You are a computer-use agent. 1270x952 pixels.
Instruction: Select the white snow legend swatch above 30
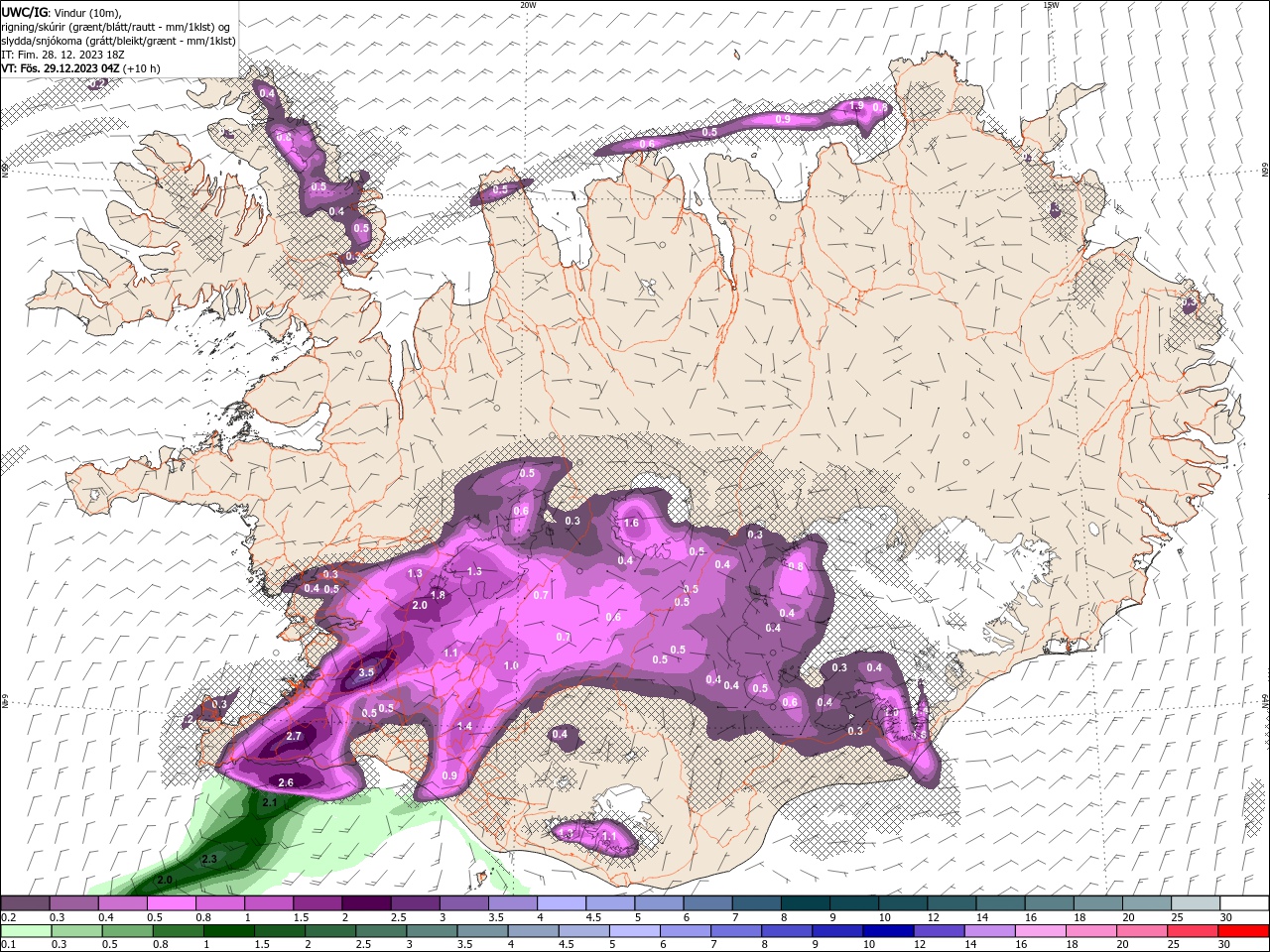(1244, 903)
